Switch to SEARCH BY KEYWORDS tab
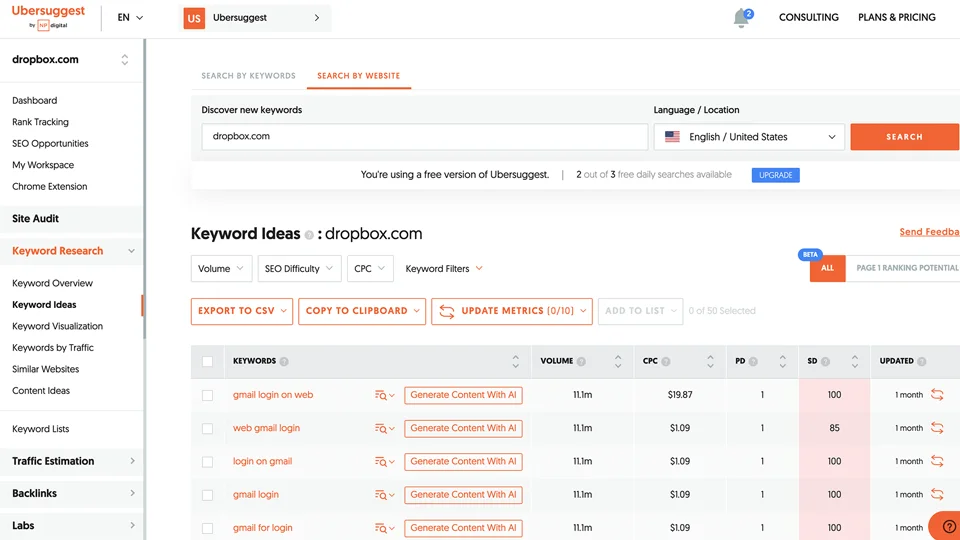 coord(249,76)
